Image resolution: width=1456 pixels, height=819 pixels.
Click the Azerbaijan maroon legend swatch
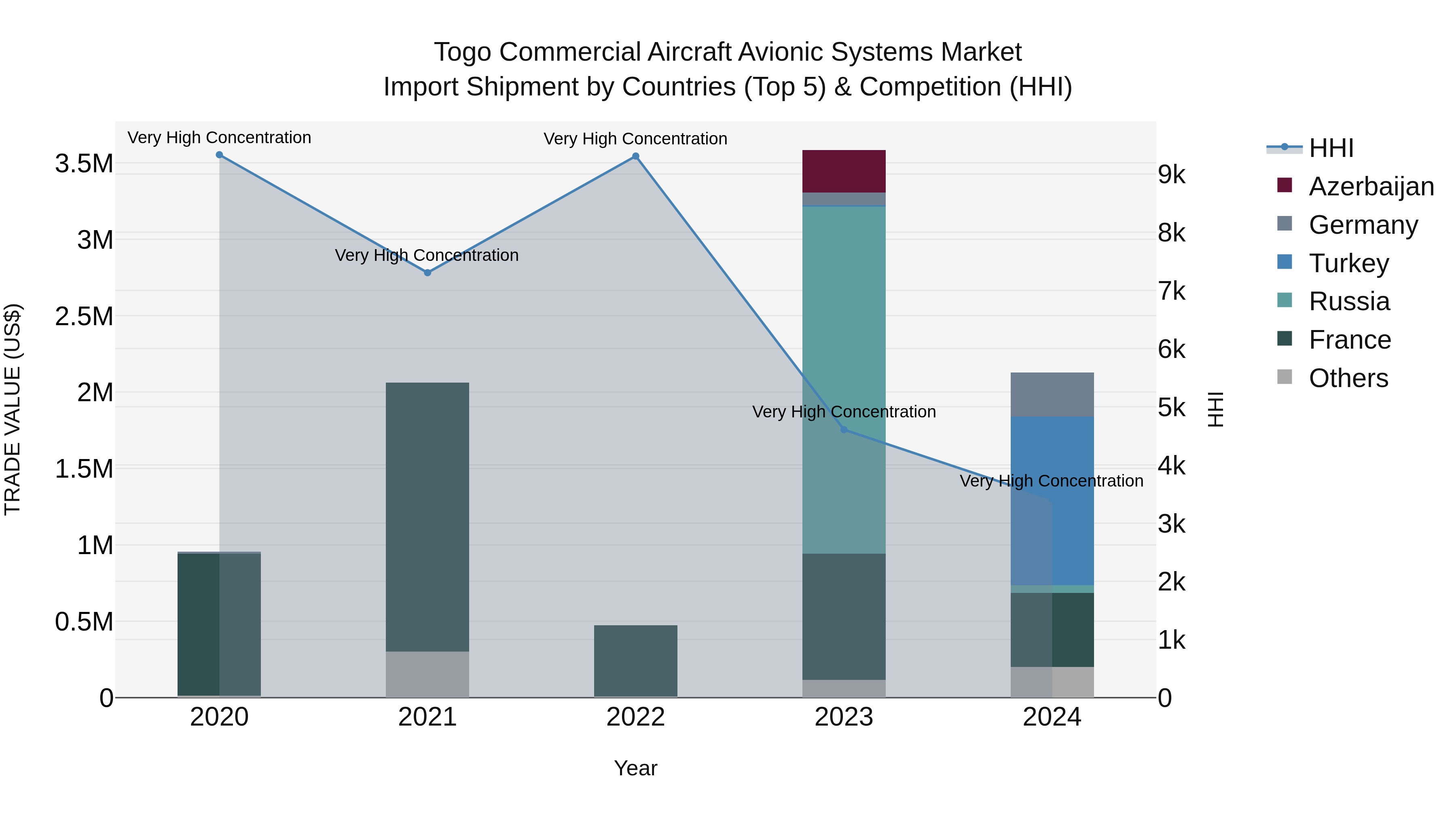[x=1284, y=185]
